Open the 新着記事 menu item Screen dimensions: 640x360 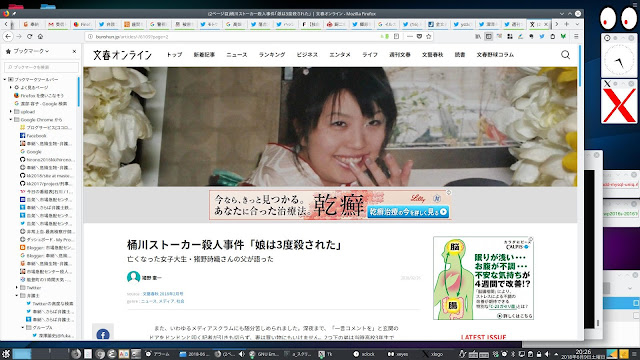(204, 55)
